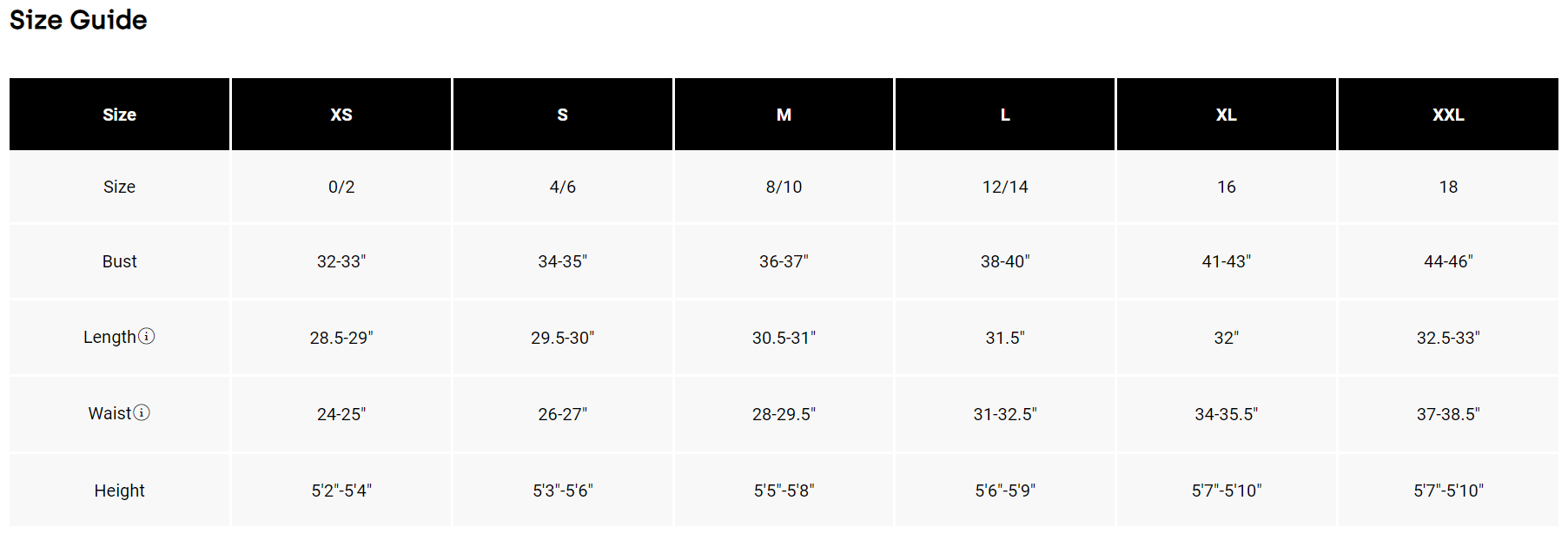
Task: Select the XL column header
Action: pyautogui.click(x=1226, y=115)
